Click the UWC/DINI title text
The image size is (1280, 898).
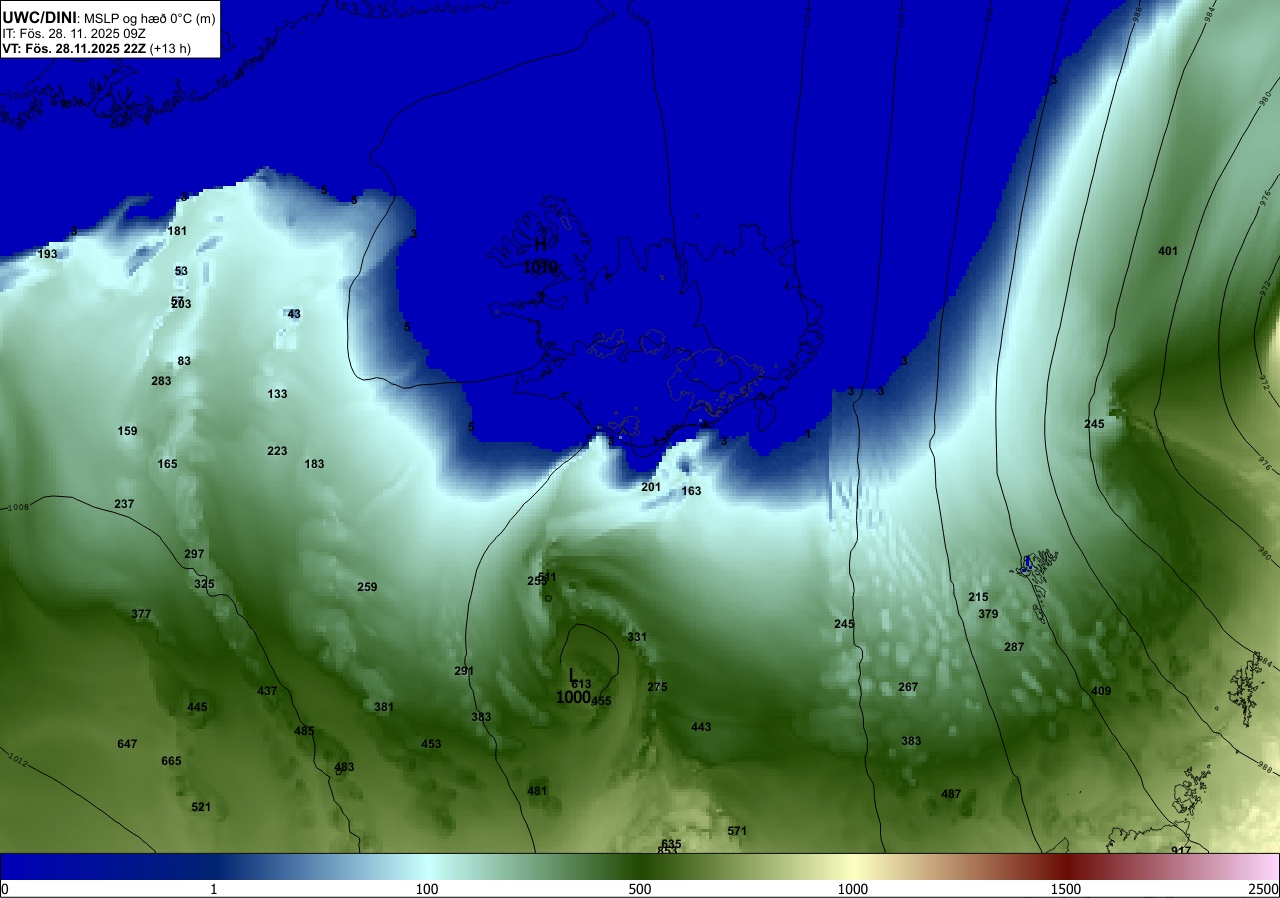[39, 16]
